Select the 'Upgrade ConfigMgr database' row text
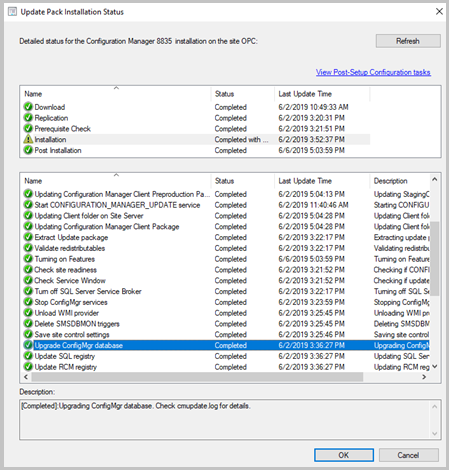 point(79,345)
